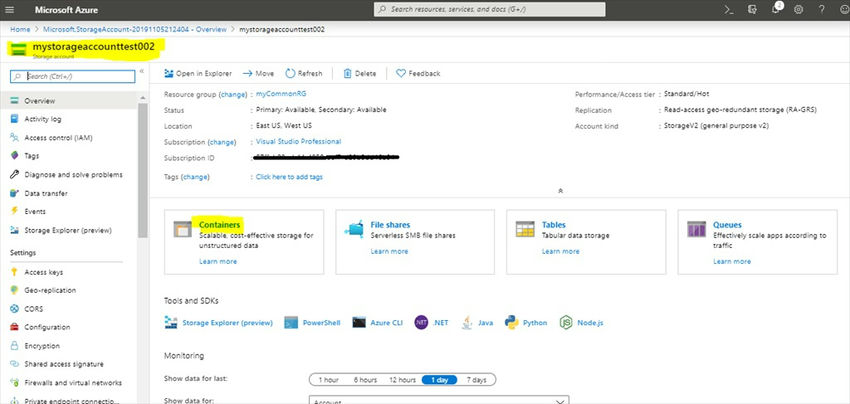Click the Move toolbar button
Viewport: 850px width, 404px height.
coord(258,73)
